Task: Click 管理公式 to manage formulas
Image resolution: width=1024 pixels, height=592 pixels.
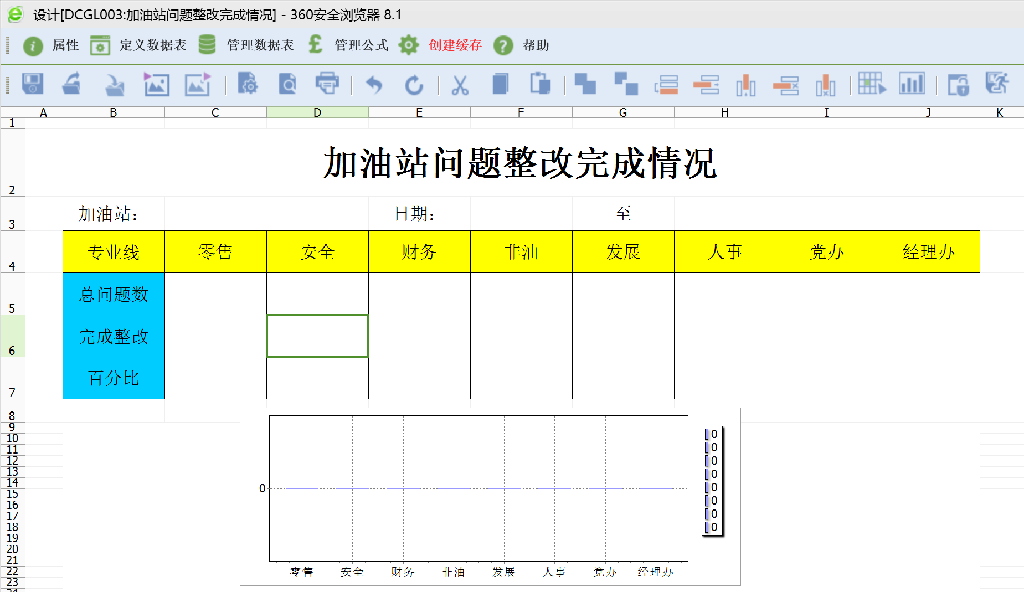Action: click(347, 45)
